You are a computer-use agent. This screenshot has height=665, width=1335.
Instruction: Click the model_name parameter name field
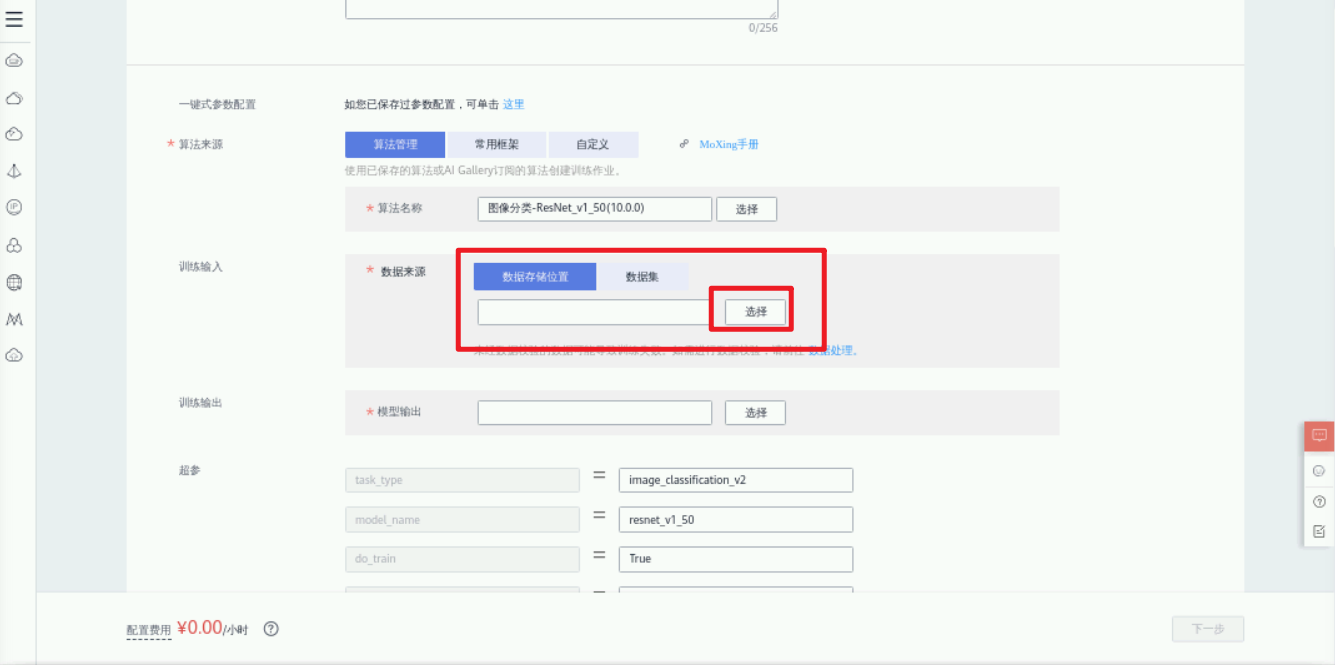pos(462,520)
